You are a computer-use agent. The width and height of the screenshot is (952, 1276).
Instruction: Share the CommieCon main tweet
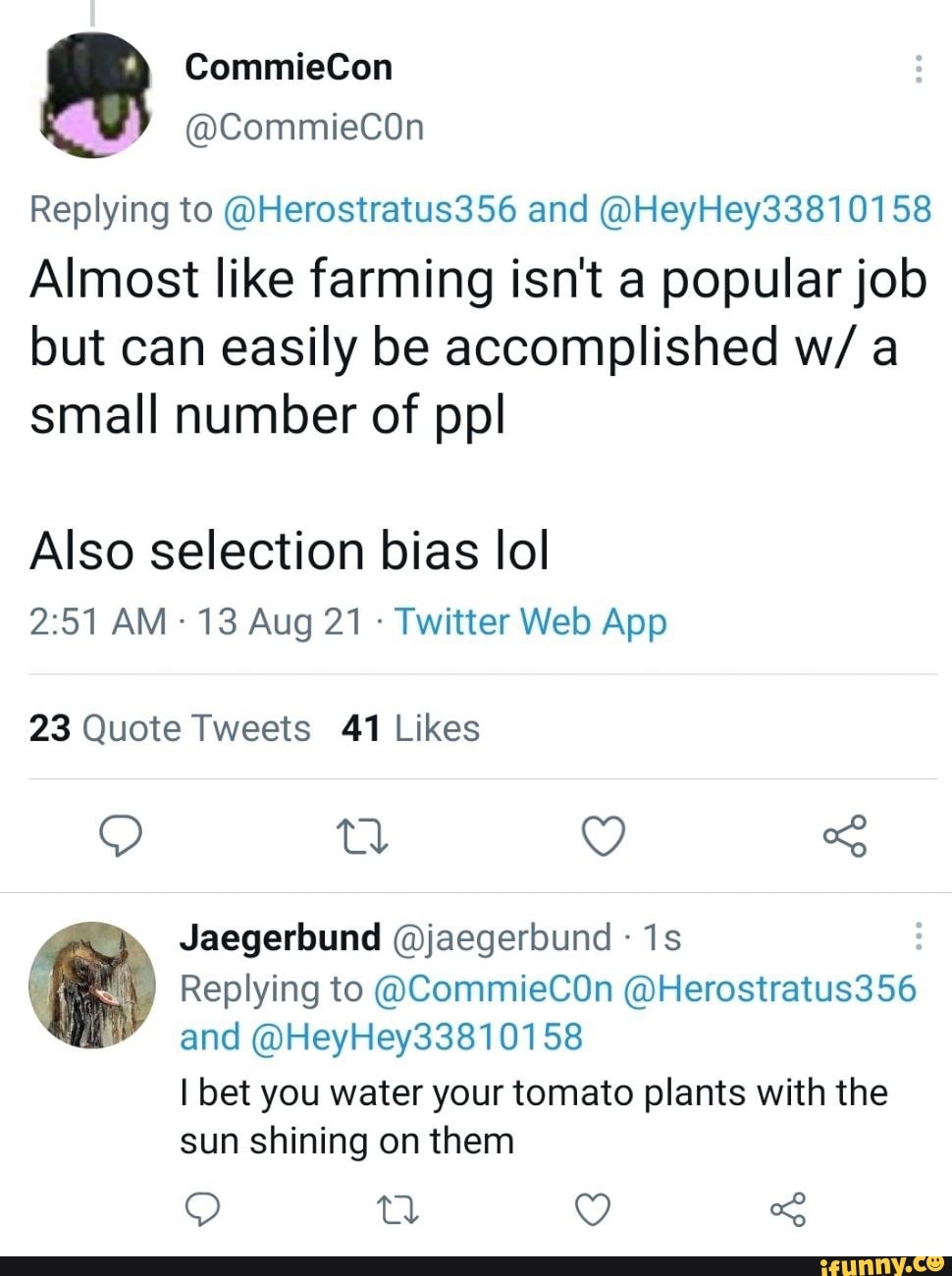tap(844, 836)
